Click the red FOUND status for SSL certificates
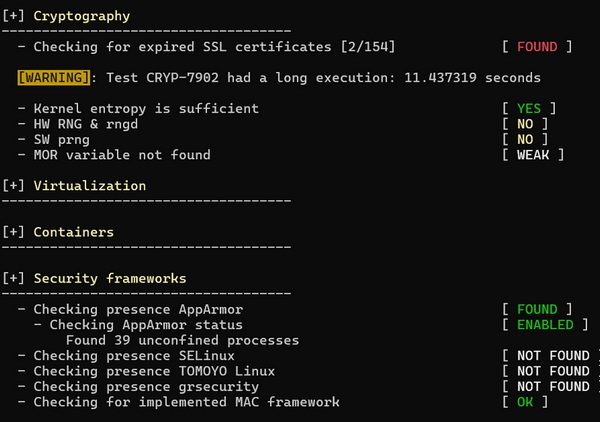The image size is (600, 422). point(537,47)
